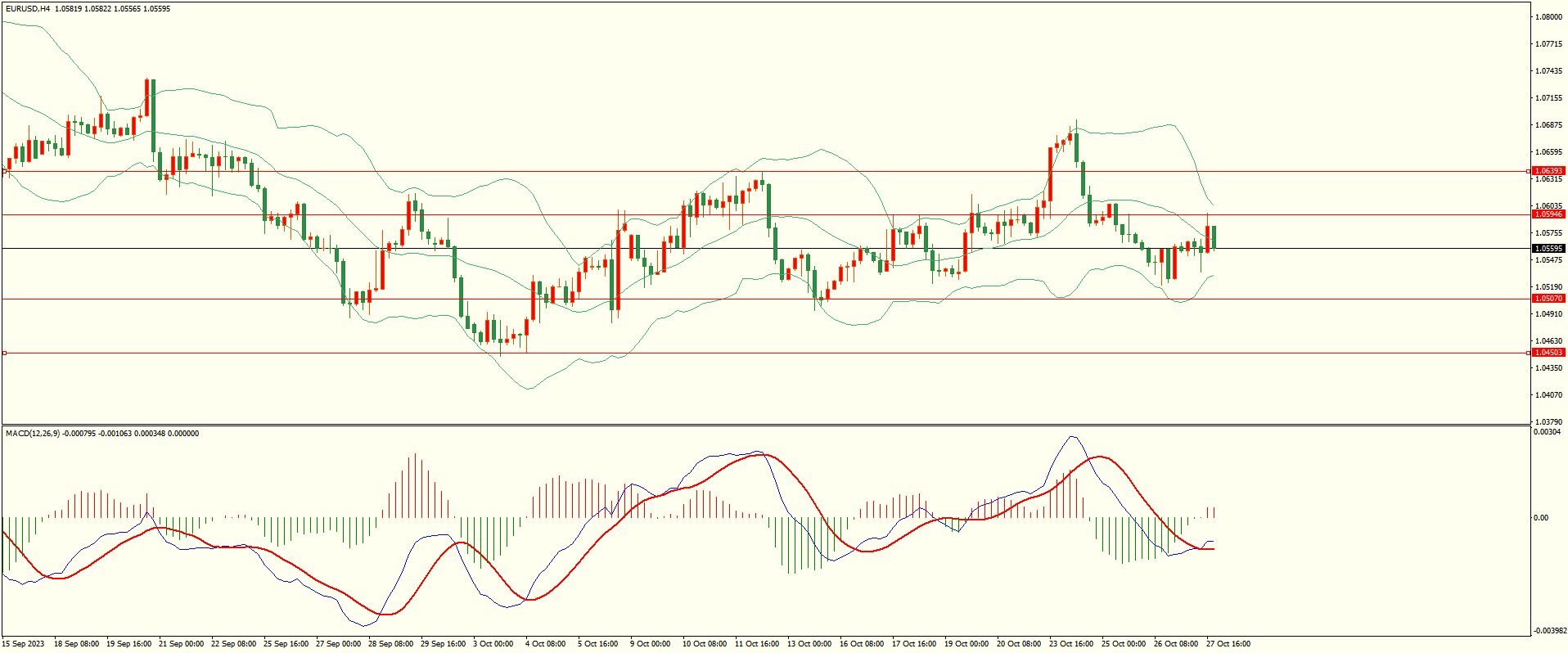Click the 0.00304 MACD scale value
1568x653 pixels.
tap(1547, 432)
